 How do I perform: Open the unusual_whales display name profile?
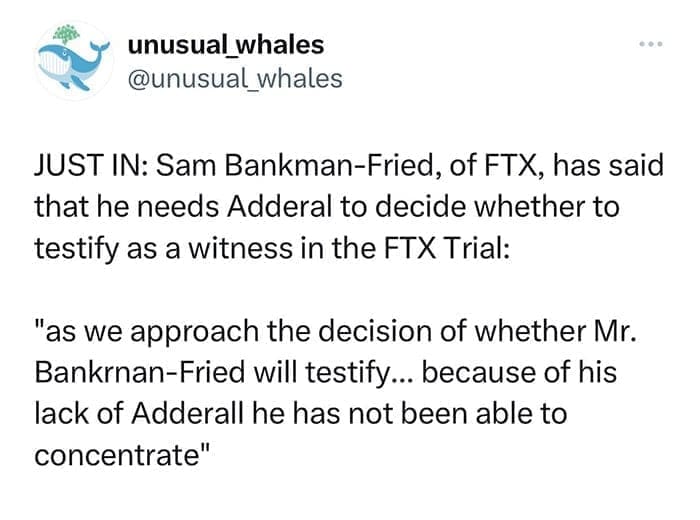pyautogui.click(x=226, y=45)
